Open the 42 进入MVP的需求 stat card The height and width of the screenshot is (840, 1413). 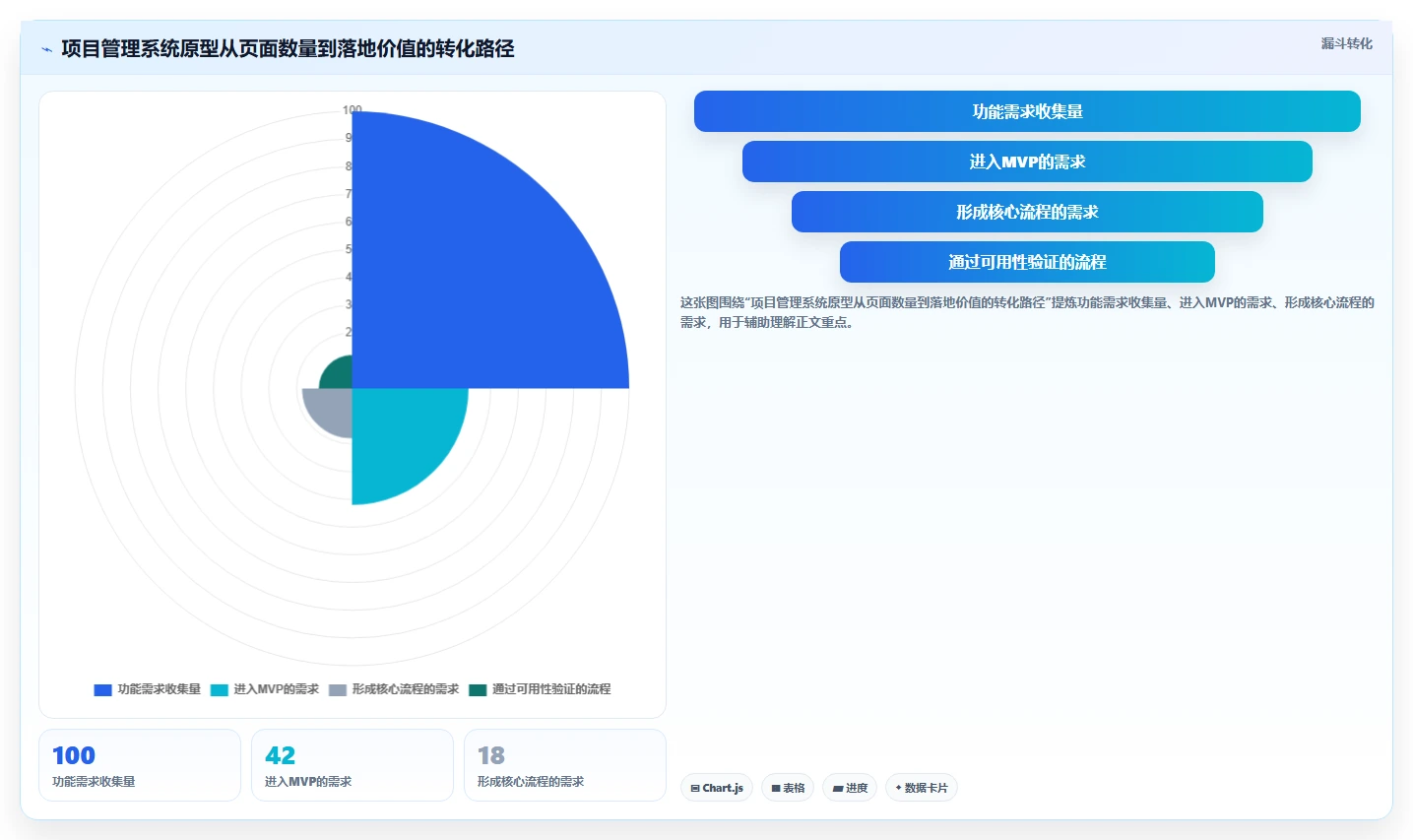coord(353,765)
